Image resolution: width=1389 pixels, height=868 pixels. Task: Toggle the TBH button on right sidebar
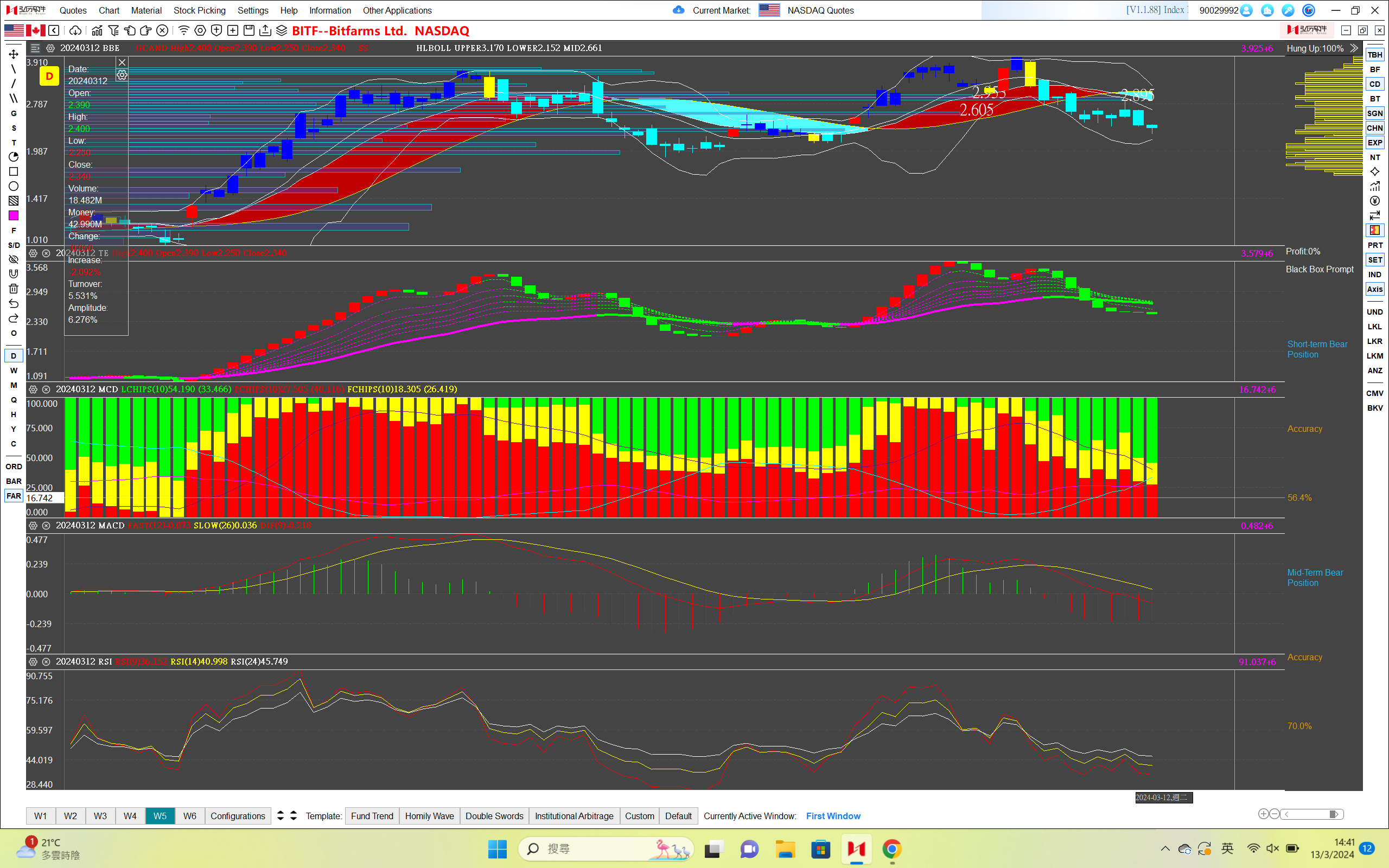(1375, 55)
